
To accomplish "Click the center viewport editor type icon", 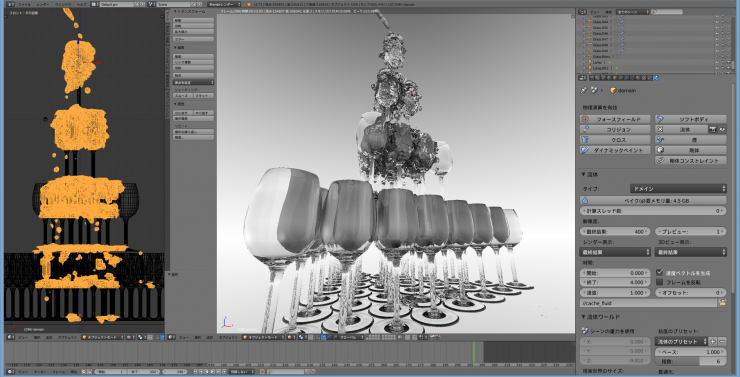I will pos(172,337).
